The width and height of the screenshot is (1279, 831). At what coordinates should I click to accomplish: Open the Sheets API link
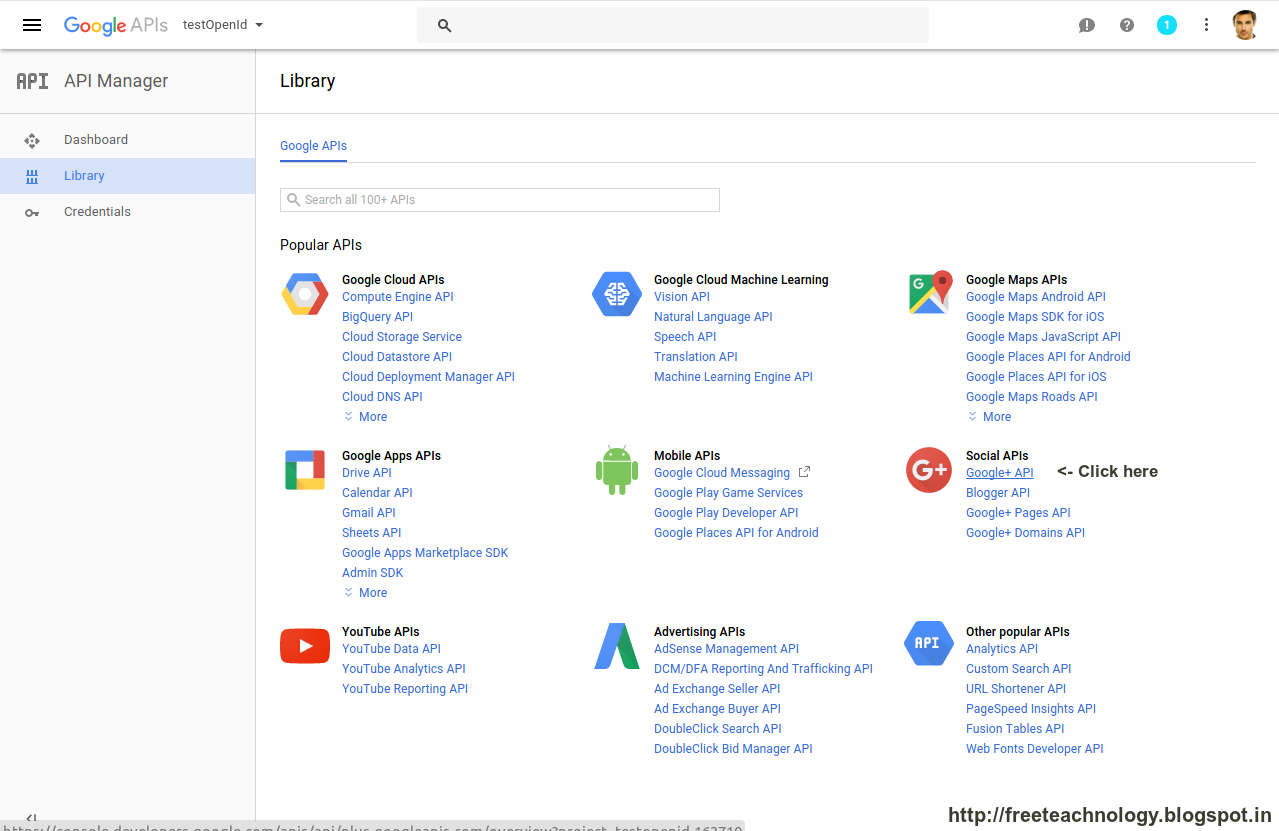pyautogui.click(x=371, y=533)
